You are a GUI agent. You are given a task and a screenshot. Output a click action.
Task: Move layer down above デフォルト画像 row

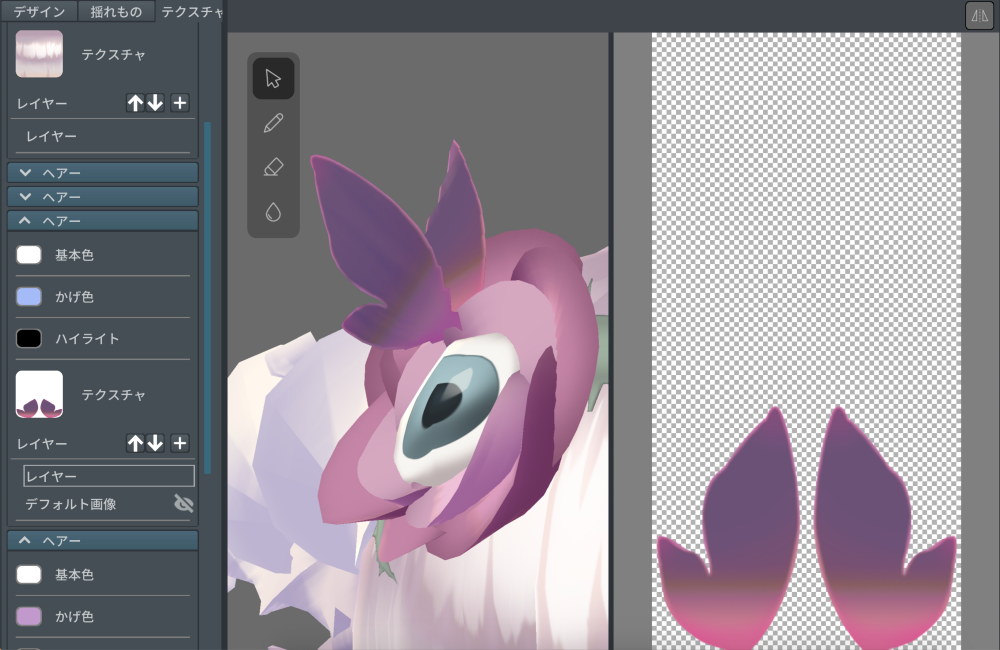point(155,443)
